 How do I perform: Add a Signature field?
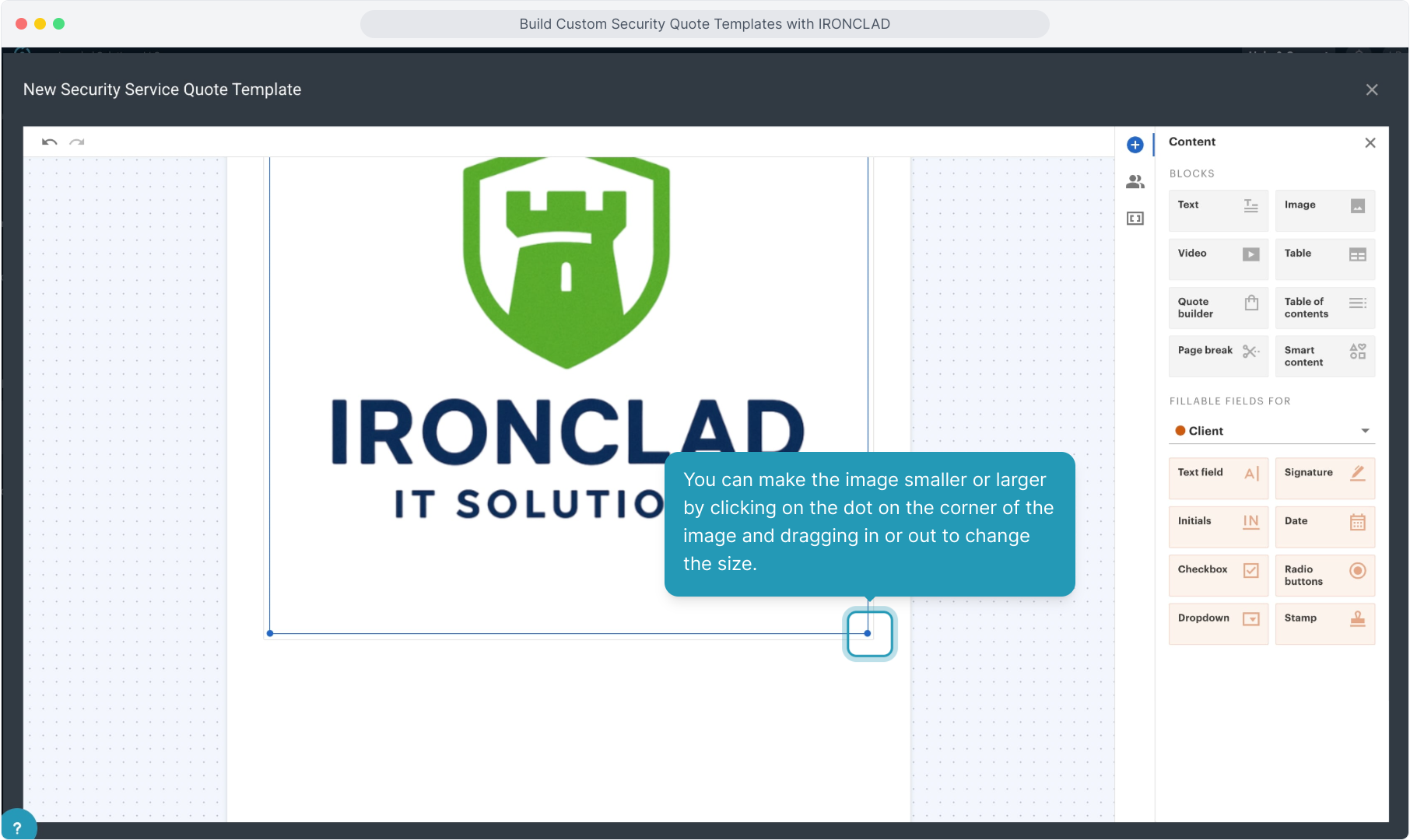[1324, 478]
